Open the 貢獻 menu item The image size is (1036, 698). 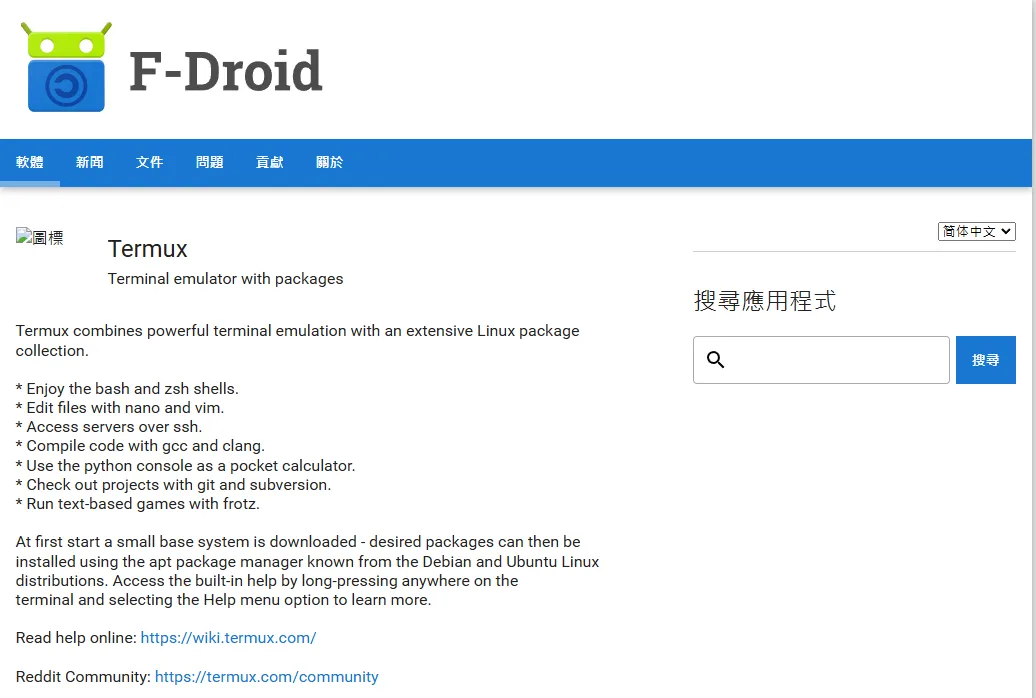coord(270,163)
